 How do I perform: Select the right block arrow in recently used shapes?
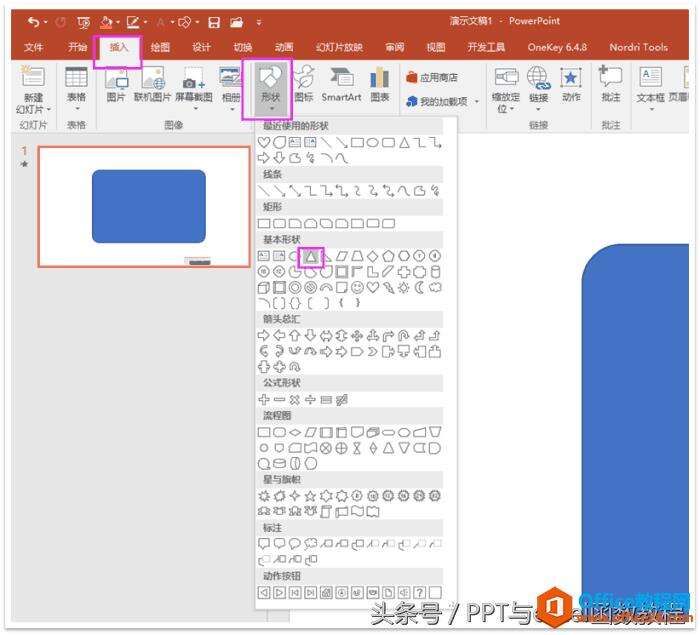264,158
